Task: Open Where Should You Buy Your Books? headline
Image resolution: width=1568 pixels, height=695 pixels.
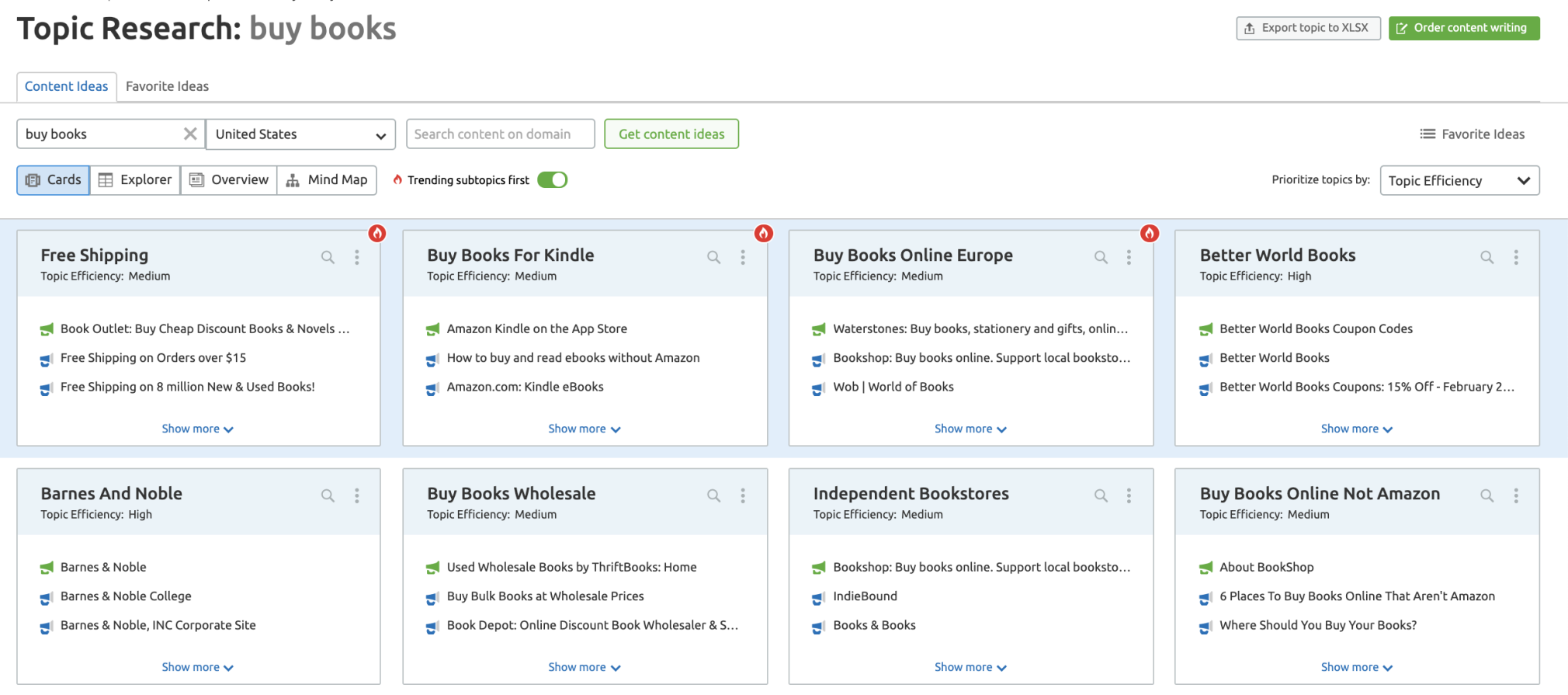Action: pos(1318,625)
